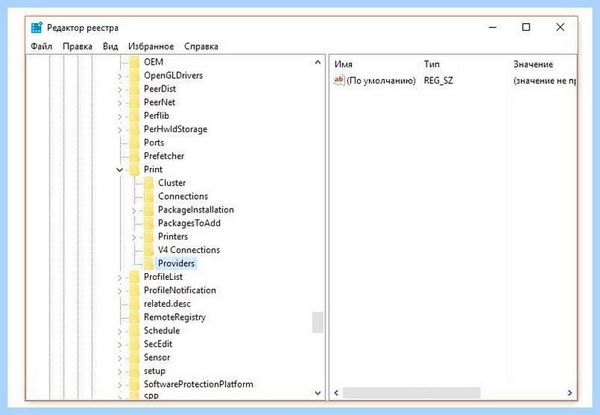Click the Perflib folder icon
Screen dimensions: 600x415
tap(134, 116)
